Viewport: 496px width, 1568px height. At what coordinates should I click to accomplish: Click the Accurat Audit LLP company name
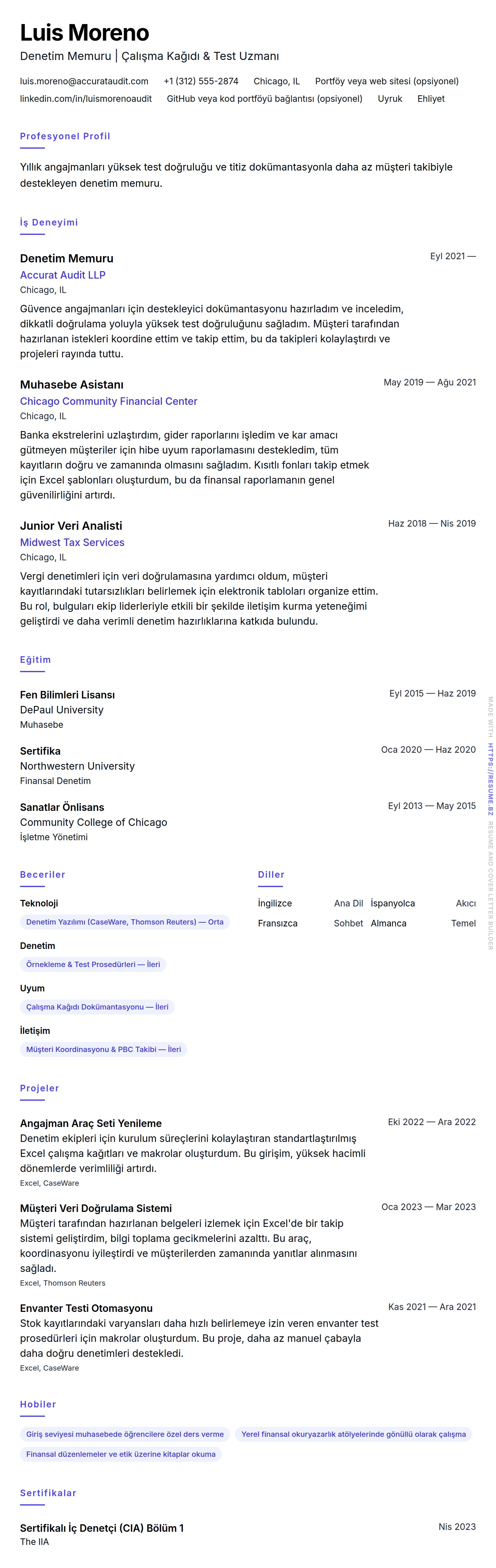(63, 275)
